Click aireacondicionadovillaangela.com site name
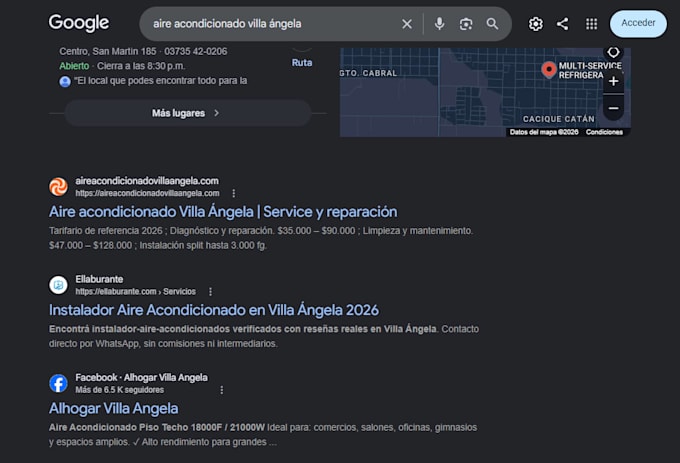 pos(147,181)
